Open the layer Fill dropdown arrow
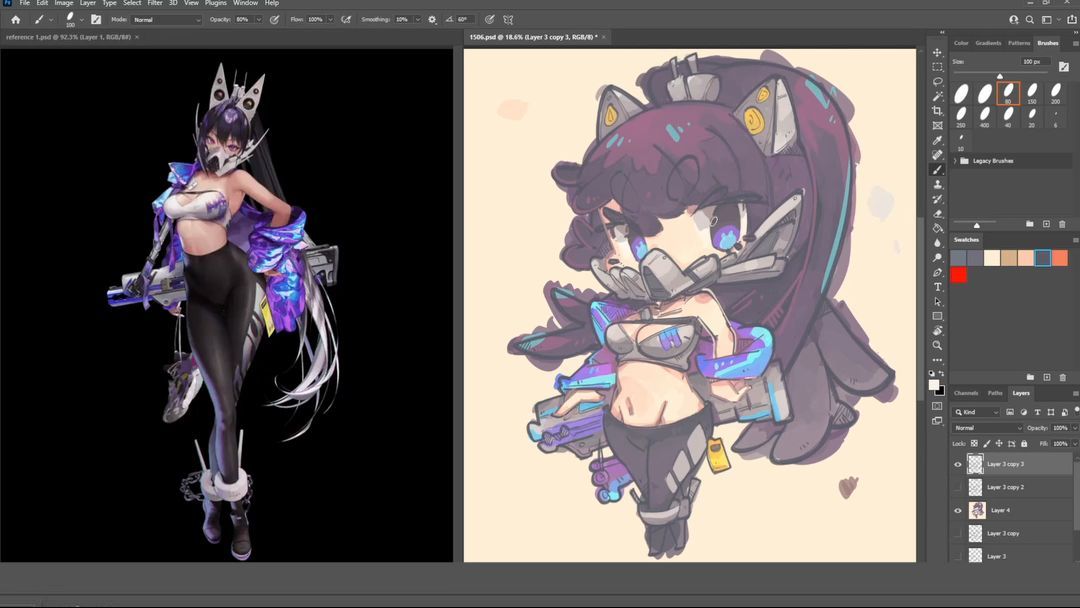The width and height of the screenshot is (1080, 608). coord(1074,443)
